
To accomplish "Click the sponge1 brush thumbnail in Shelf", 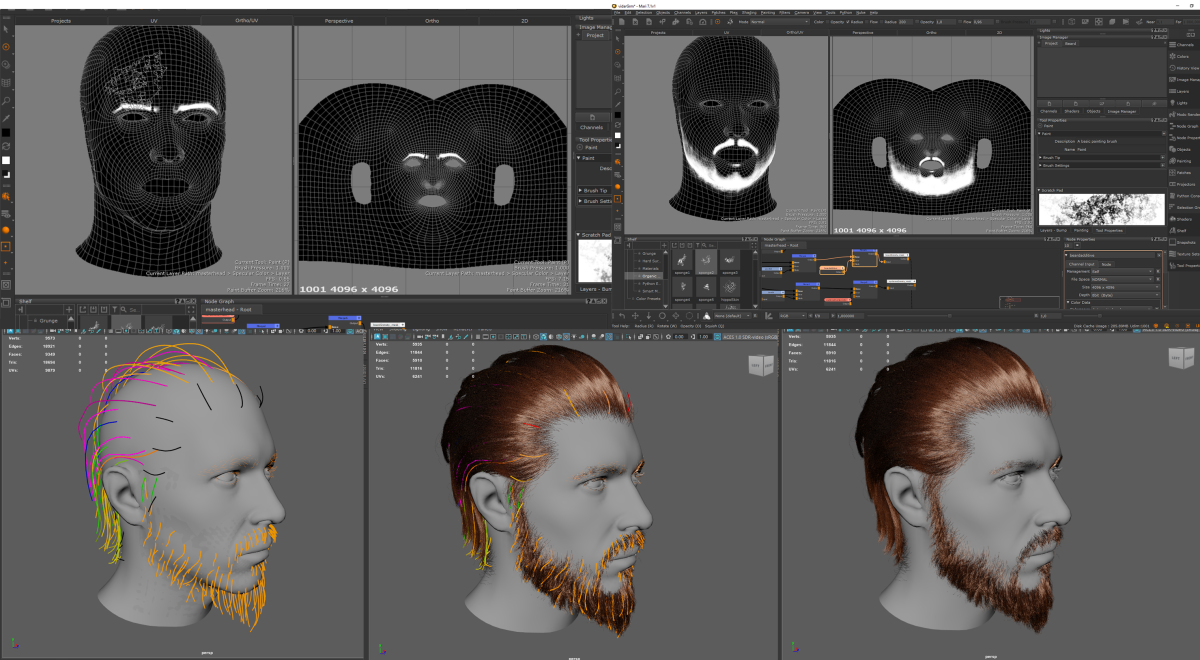I will 682,260.
